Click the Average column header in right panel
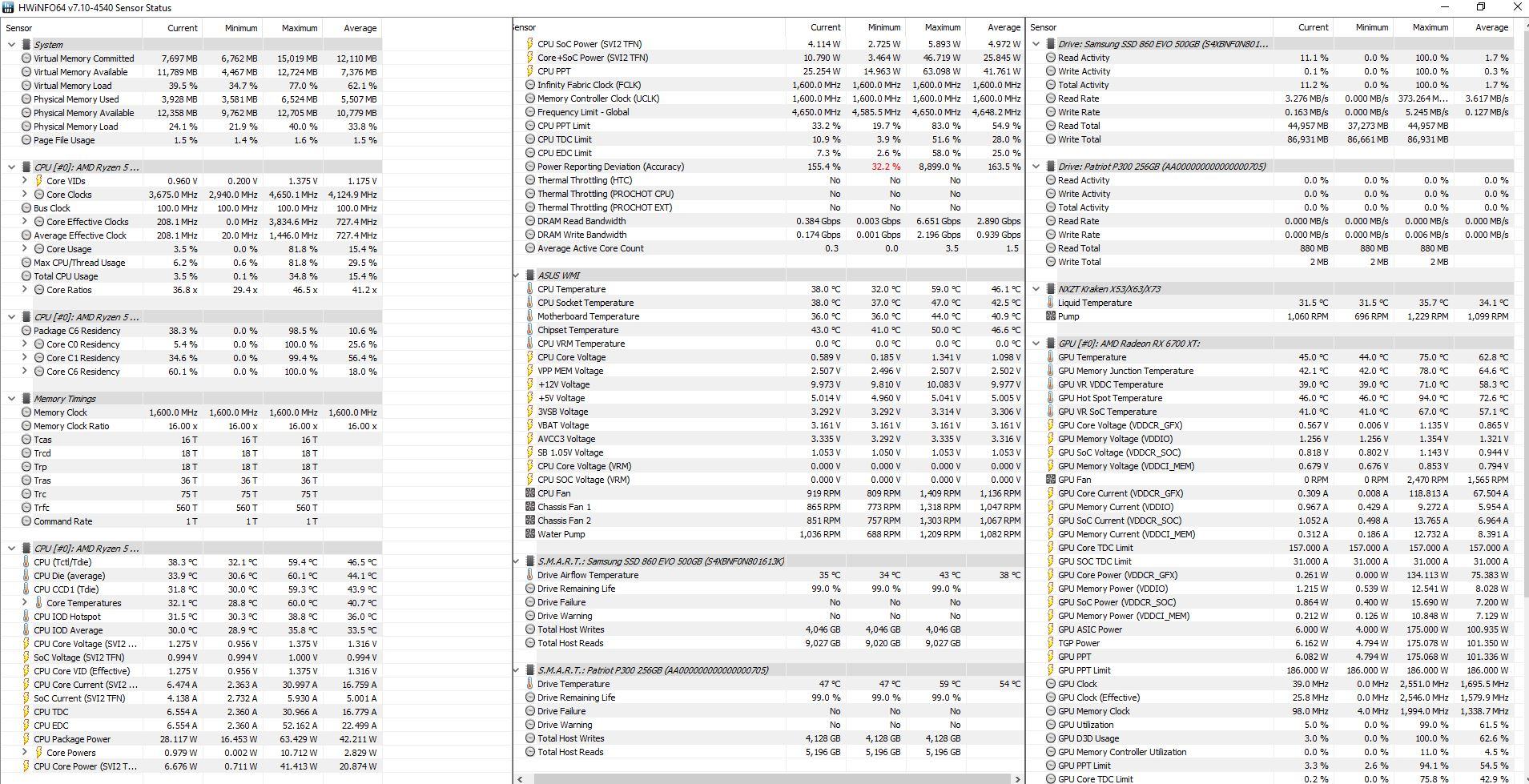The width and height of the screenshot is (1529, 784). [1483, 27]
